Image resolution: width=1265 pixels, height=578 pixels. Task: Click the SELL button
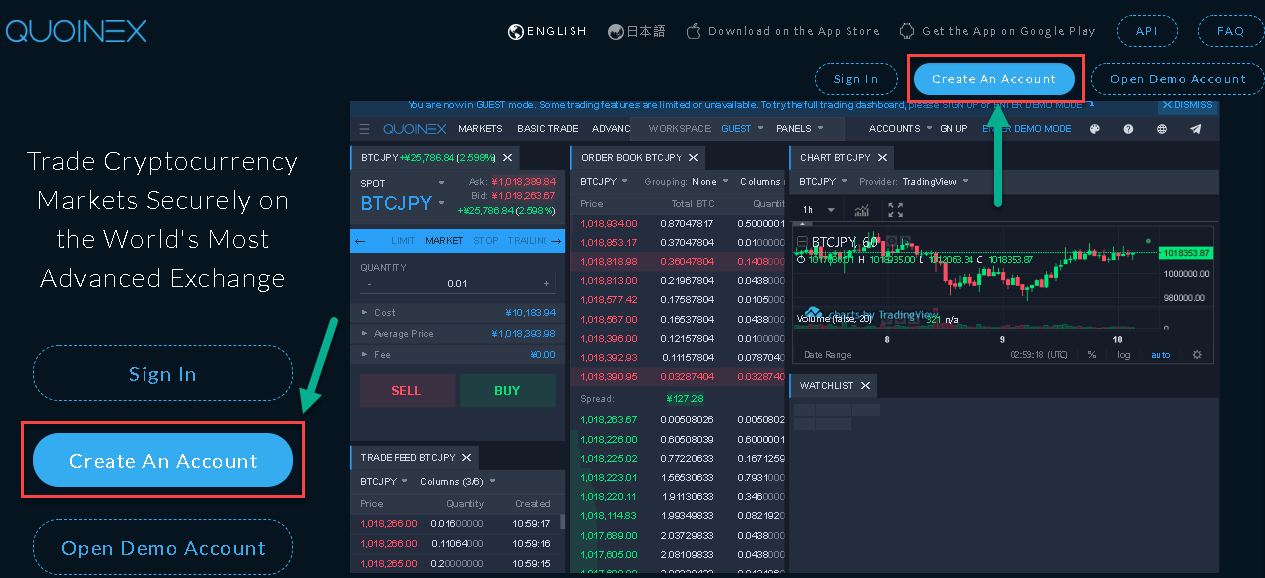[x=407, y=391]
